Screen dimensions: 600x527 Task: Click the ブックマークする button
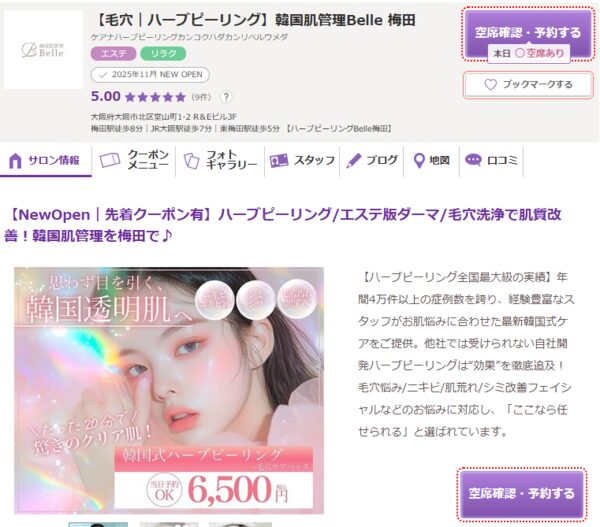click(528, 85)
